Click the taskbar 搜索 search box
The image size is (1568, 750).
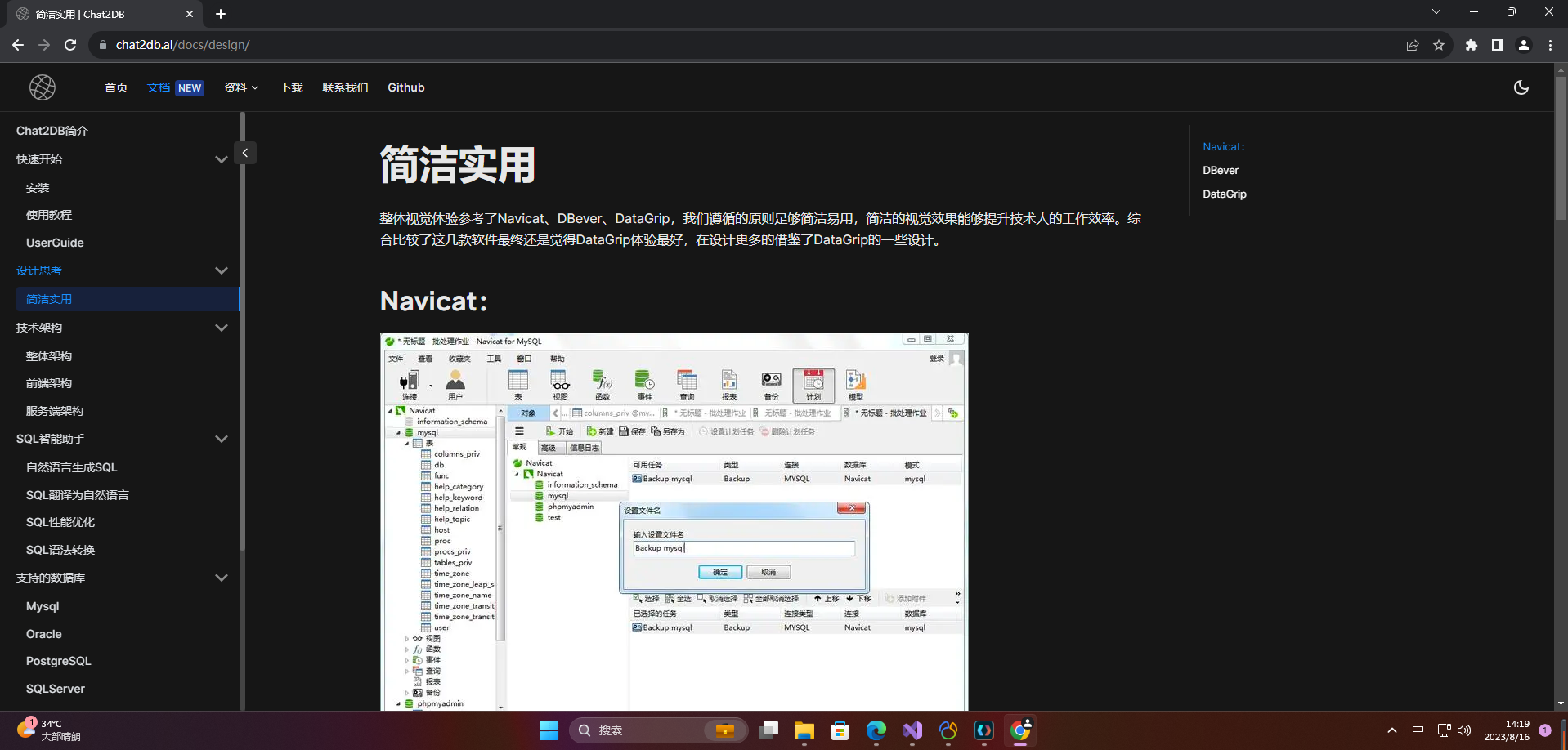tap(659, 730)
